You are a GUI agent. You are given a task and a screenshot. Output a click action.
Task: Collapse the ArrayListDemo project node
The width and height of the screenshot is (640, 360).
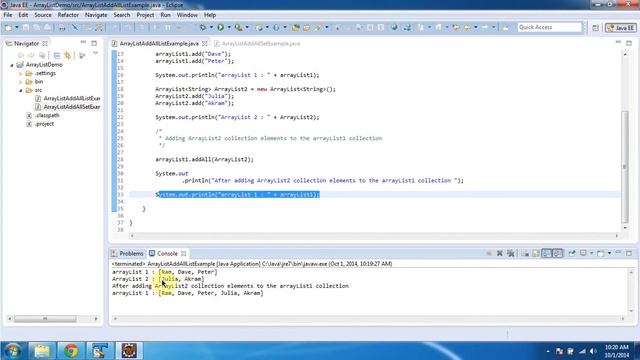(x=12, y=65)
